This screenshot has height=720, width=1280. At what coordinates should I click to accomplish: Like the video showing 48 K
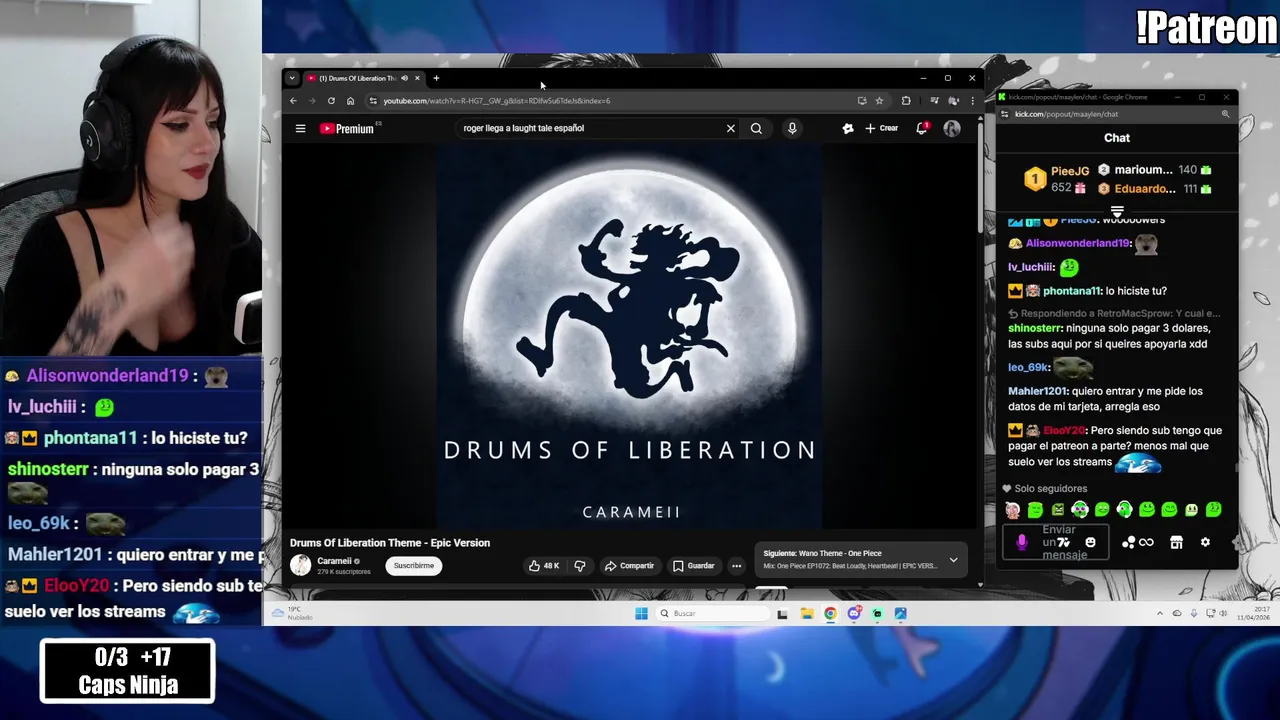[544, 566]
